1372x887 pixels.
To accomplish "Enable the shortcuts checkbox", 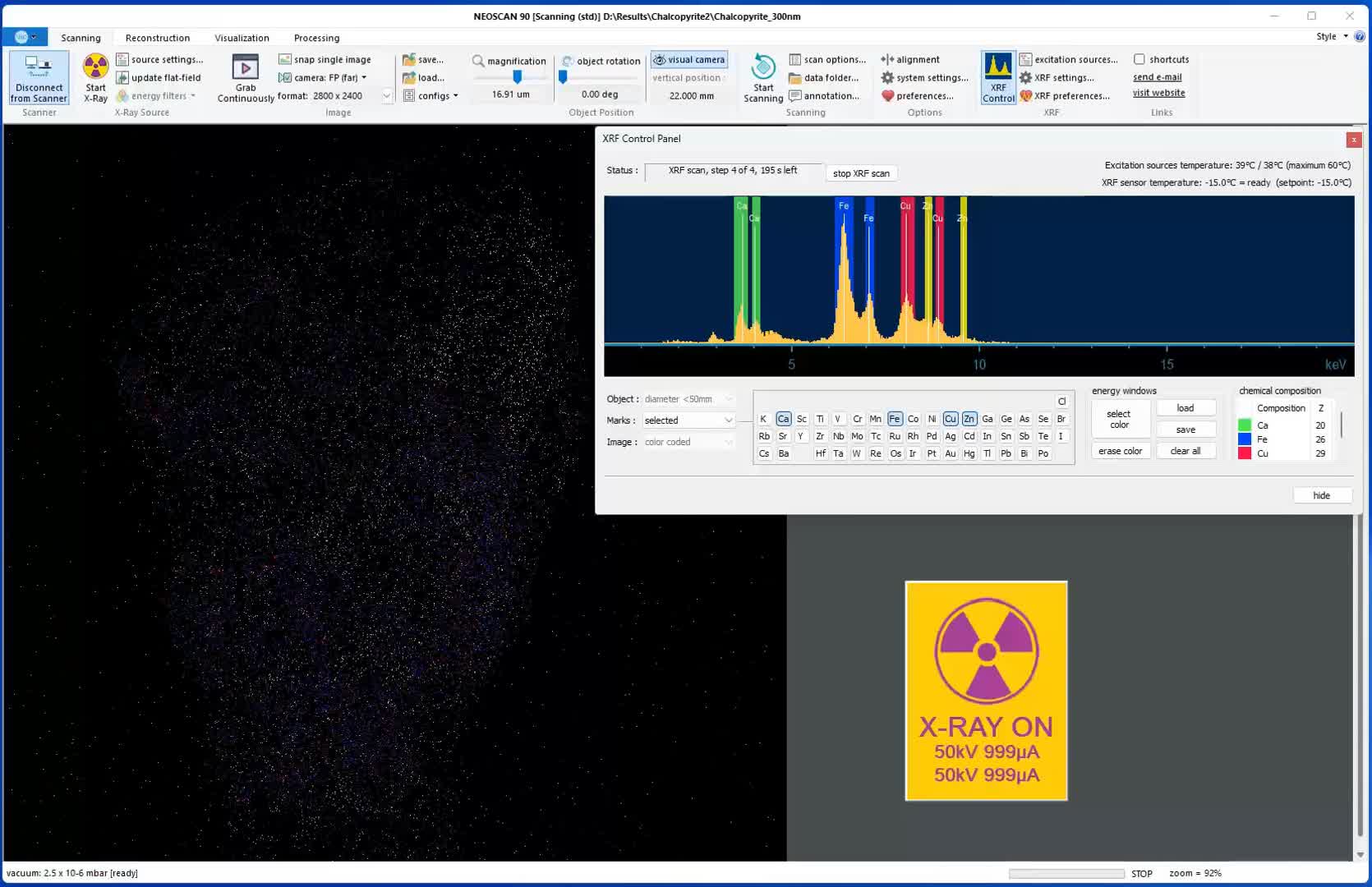I will point(1139,59).
